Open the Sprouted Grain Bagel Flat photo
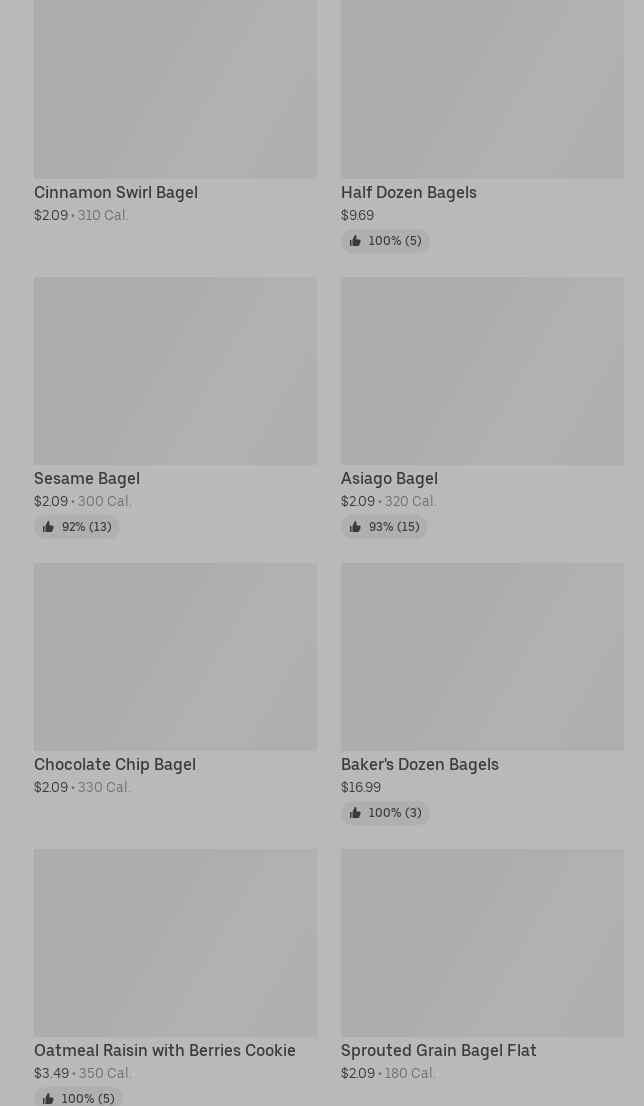The height and width of the screenshot is (1106, 644). coord(482,943)
